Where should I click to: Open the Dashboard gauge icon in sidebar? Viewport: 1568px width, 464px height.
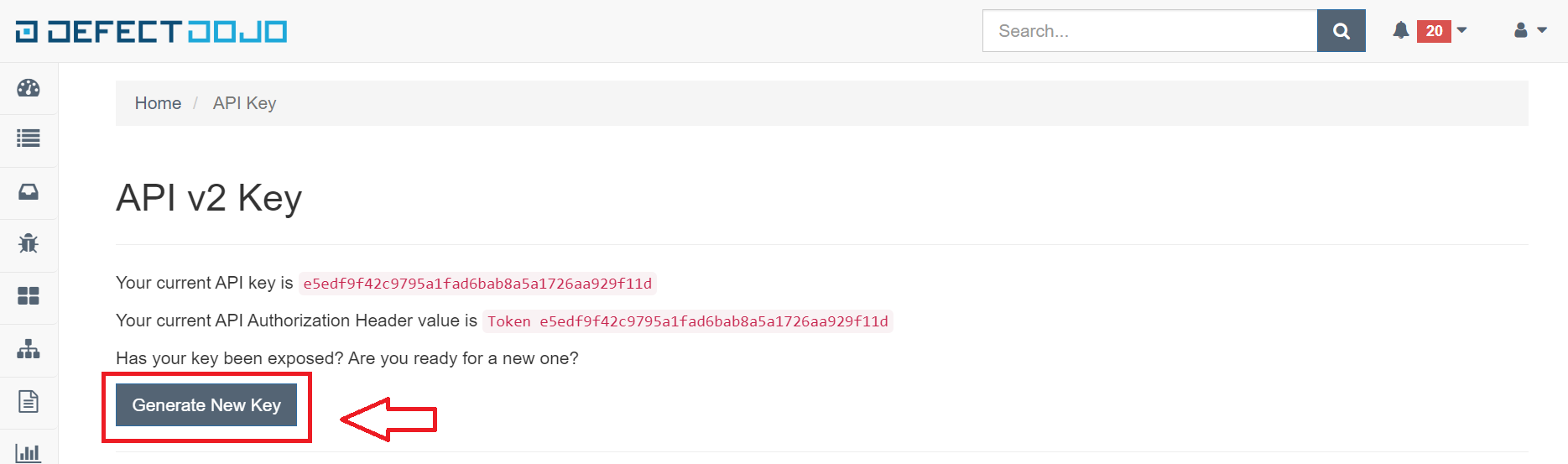point(29,88)
